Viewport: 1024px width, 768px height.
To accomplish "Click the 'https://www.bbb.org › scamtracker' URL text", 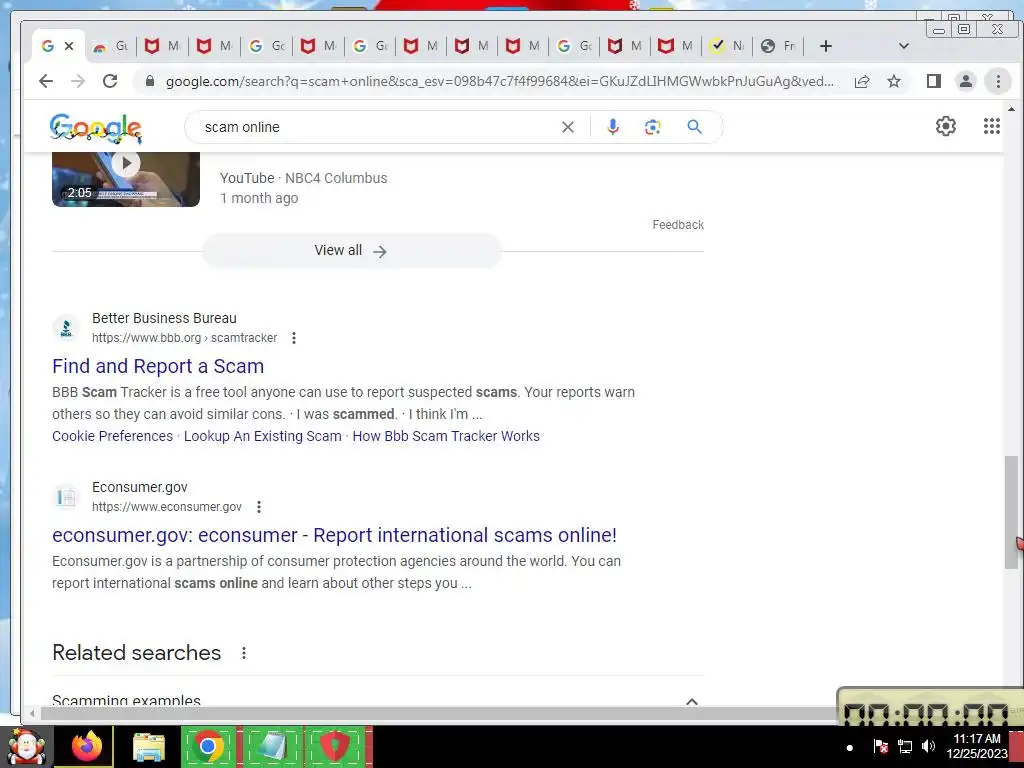I will [184, 338].
